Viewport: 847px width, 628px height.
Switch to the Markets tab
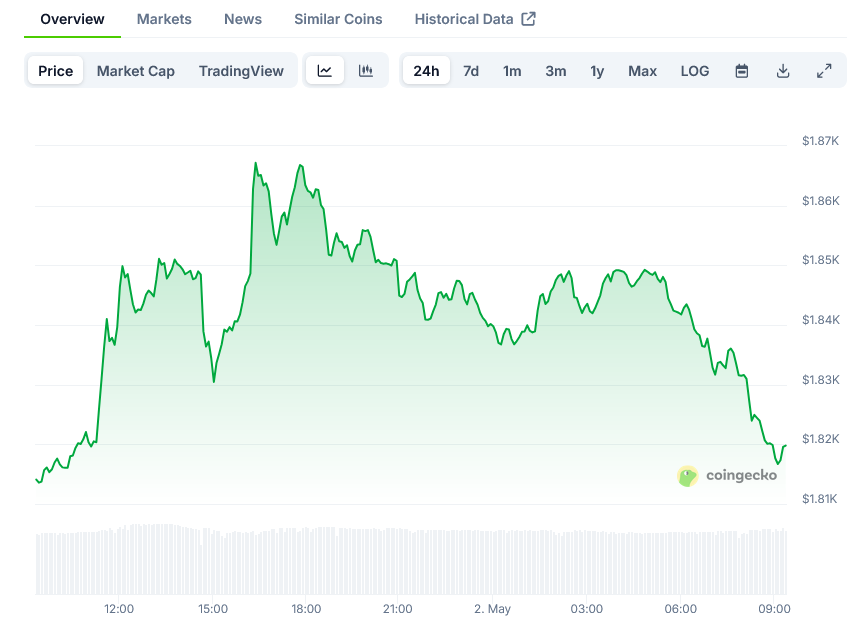click(x=164, y=18)
